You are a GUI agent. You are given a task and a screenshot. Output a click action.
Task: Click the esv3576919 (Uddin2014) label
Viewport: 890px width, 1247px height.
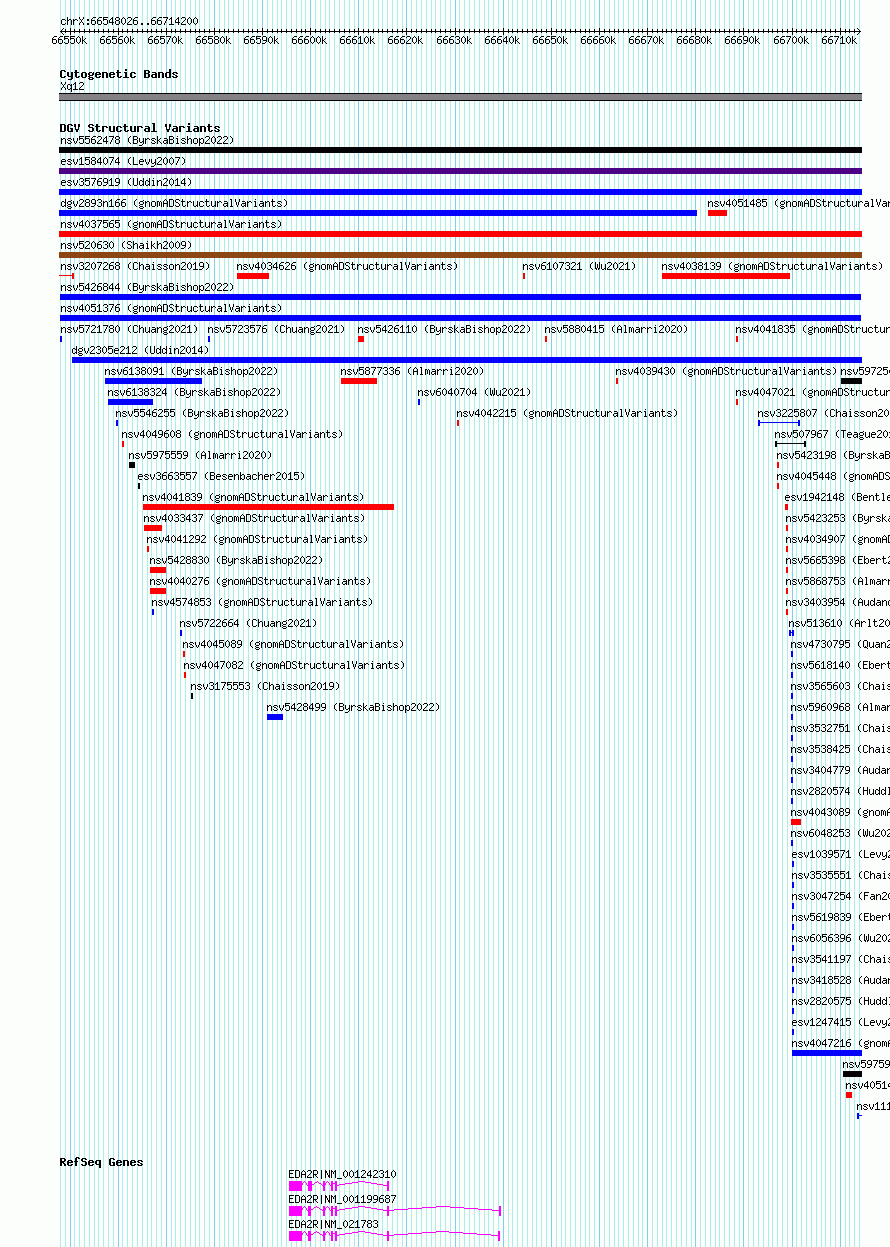pos(126,182)
